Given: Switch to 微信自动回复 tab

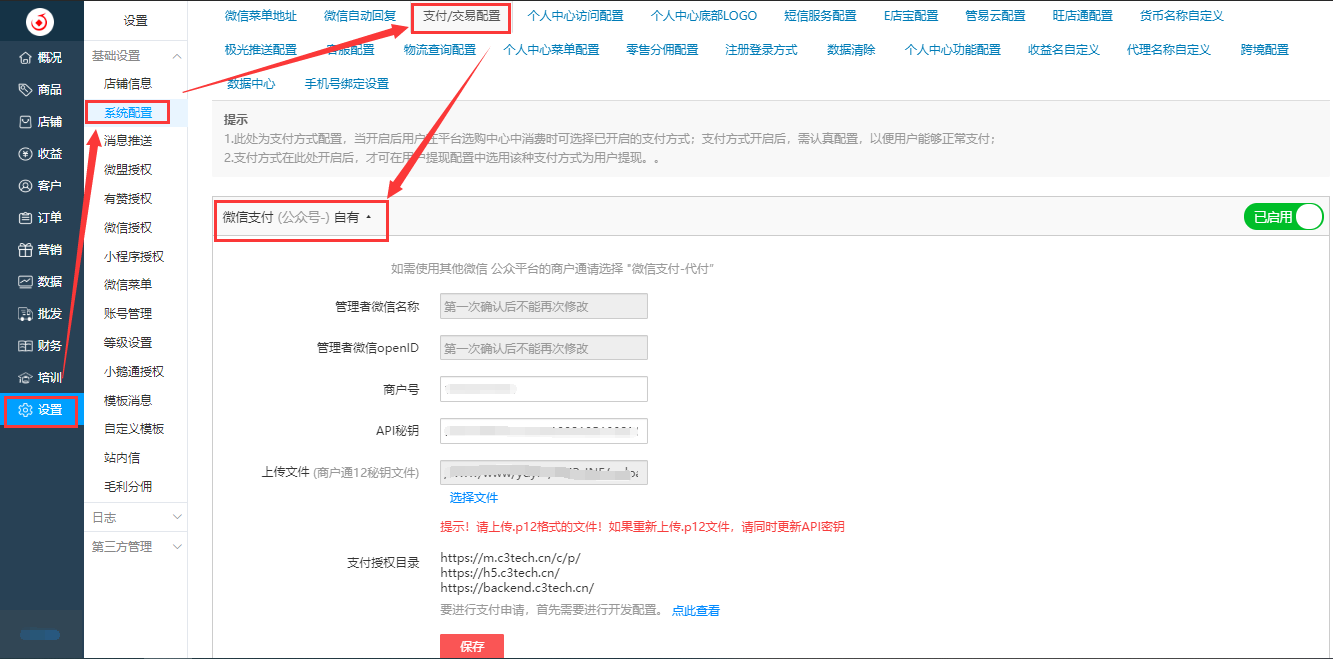Looking at the screenshot, I should [x=360, y=16].
